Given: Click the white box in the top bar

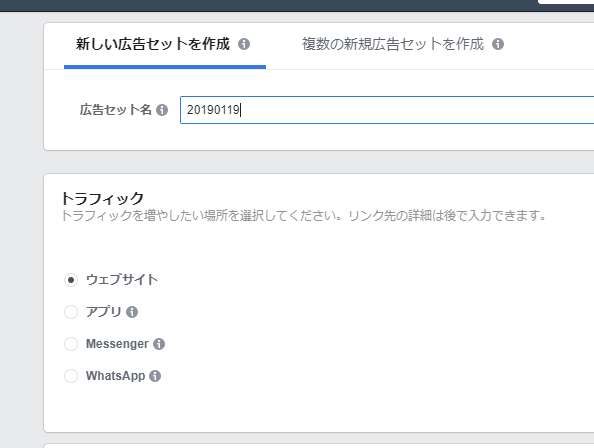Looking at the screenshot, I should tap(566, 2).
